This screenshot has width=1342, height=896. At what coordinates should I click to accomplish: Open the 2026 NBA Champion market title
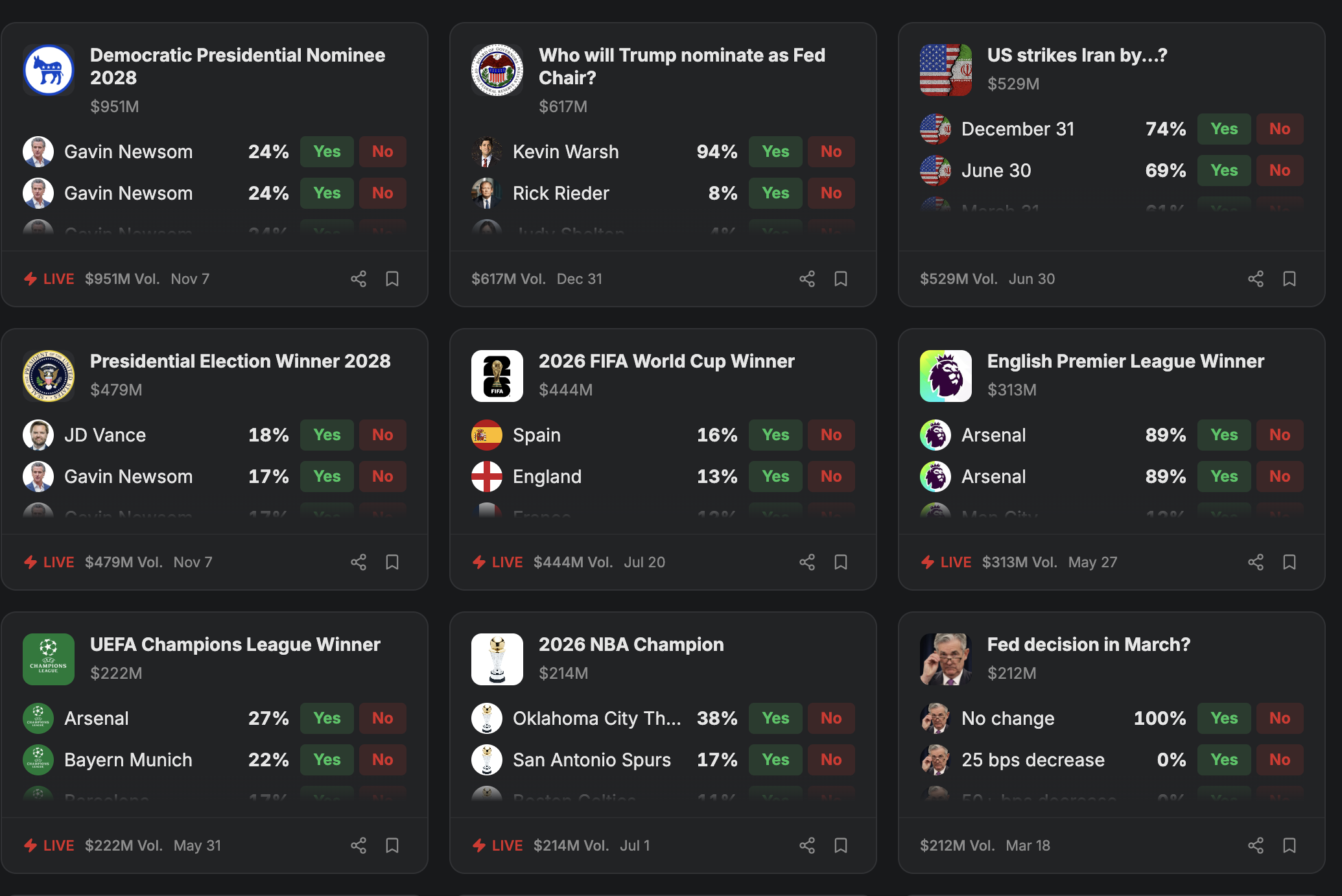pos(631,644)
